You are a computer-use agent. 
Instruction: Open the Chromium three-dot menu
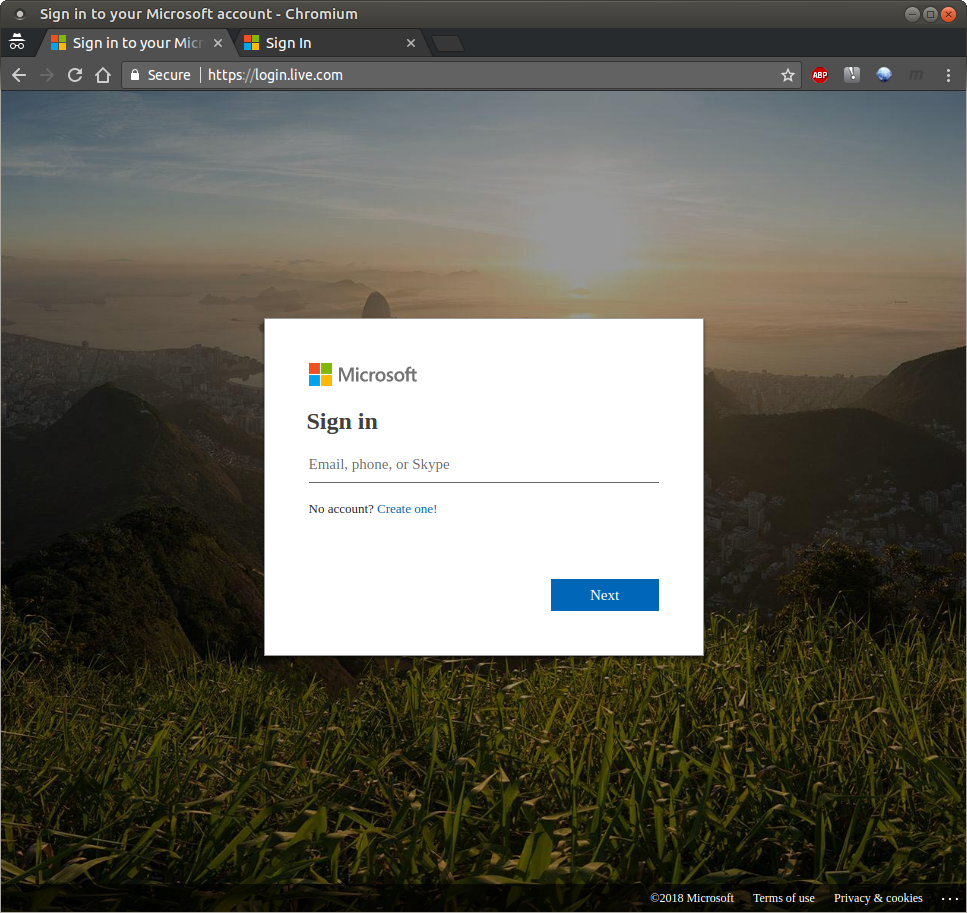[946, 75]
